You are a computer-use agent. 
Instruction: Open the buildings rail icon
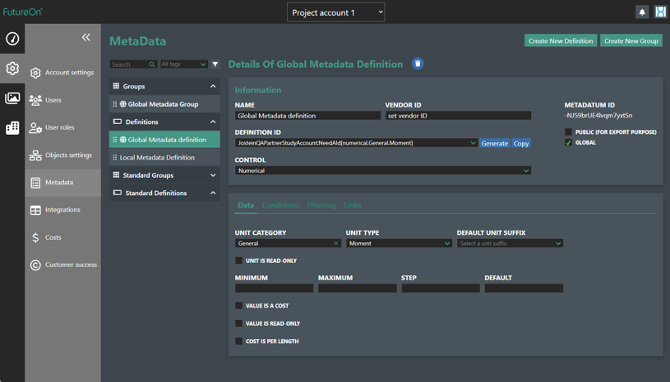(12, 128)
